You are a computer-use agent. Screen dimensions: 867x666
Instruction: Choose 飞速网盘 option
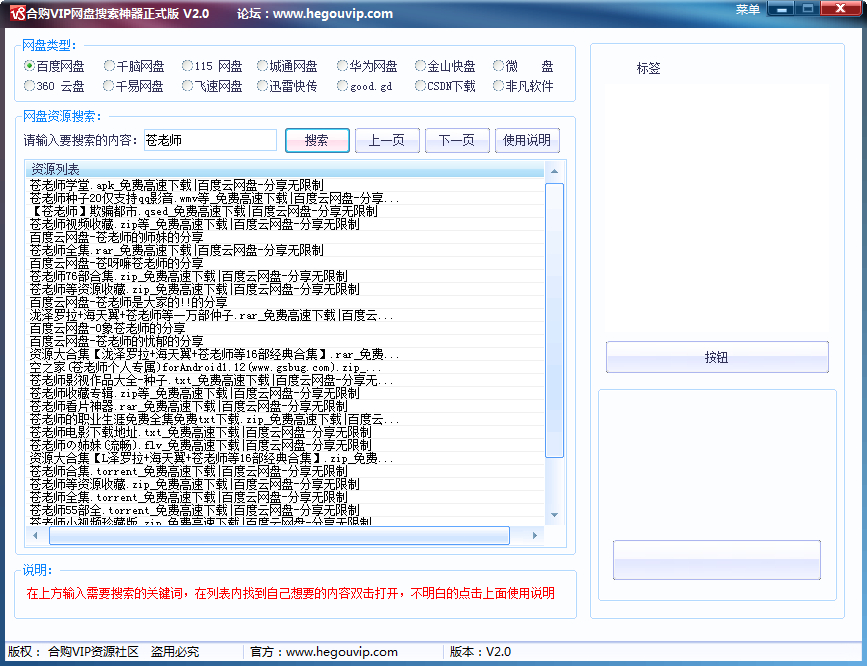tap(212, 86)
